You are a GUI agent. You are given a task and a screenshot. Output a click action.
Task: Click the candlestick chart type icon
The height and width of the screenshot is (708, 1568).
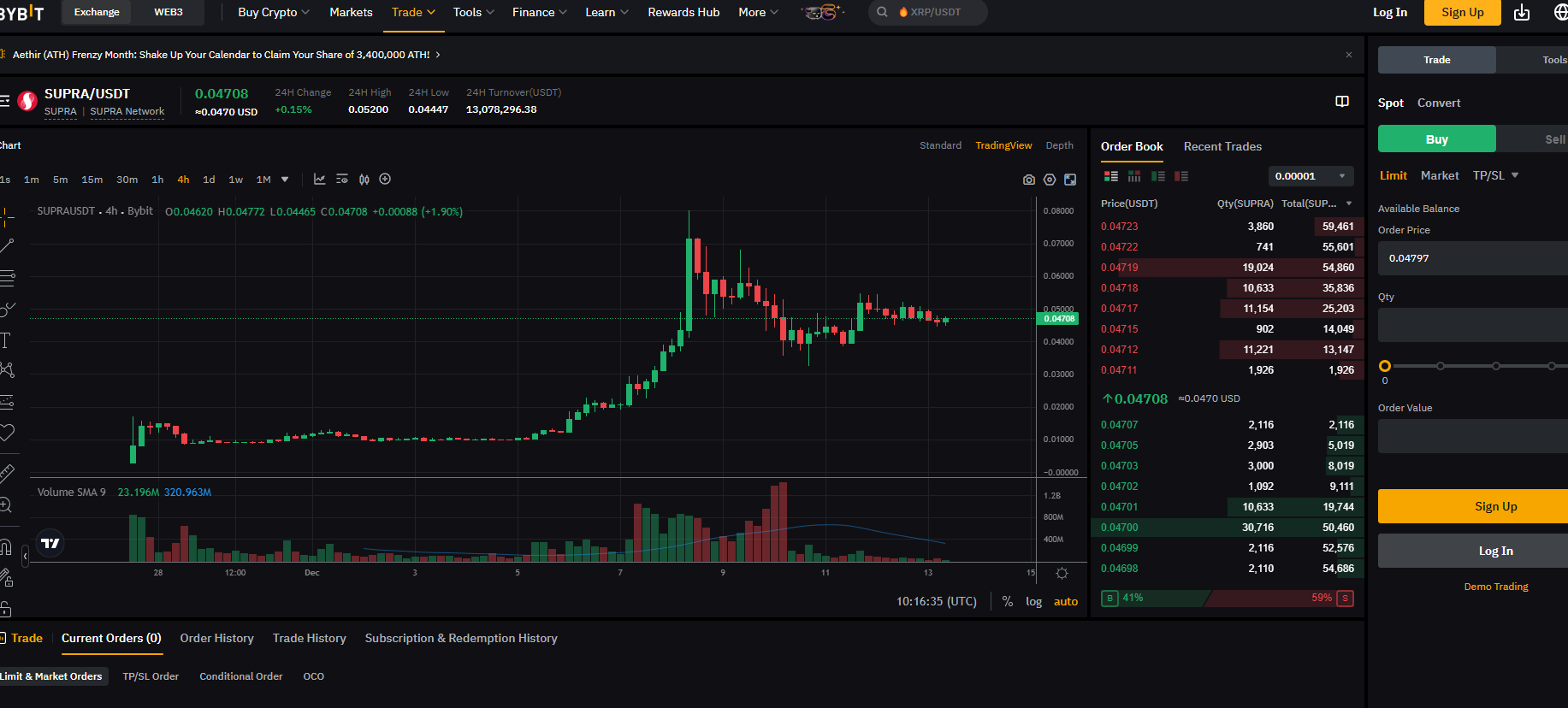364,180
